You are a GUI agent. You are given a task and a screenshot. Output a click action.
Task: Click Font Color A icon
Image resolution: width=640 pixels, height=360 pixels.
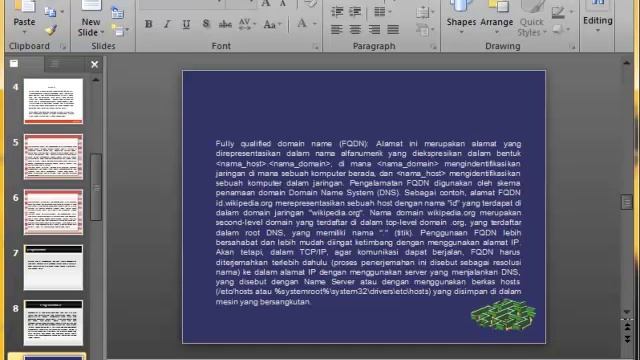pyautogui.click(x=302, y=24)
